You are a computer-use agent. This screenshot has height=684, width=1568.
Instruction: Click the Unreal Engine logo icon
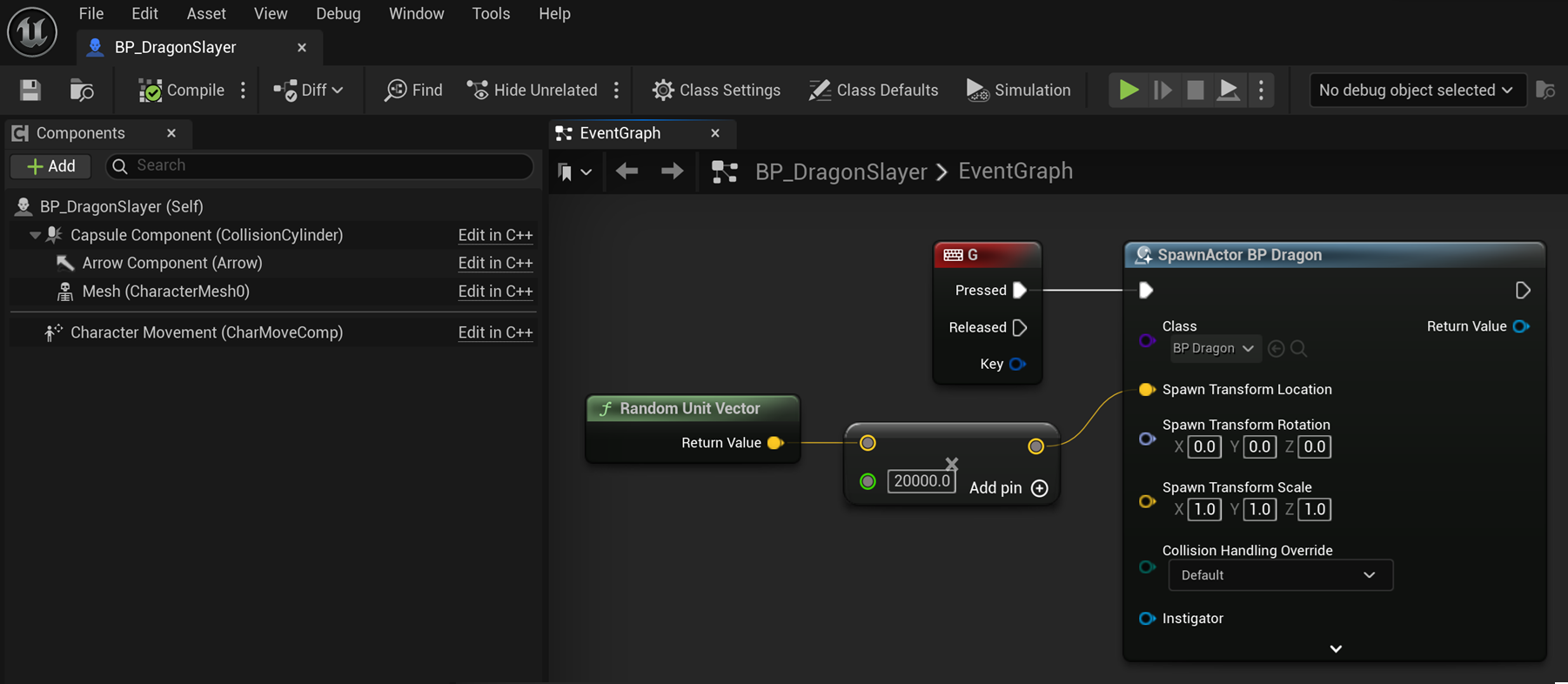(x=32, y=32)
